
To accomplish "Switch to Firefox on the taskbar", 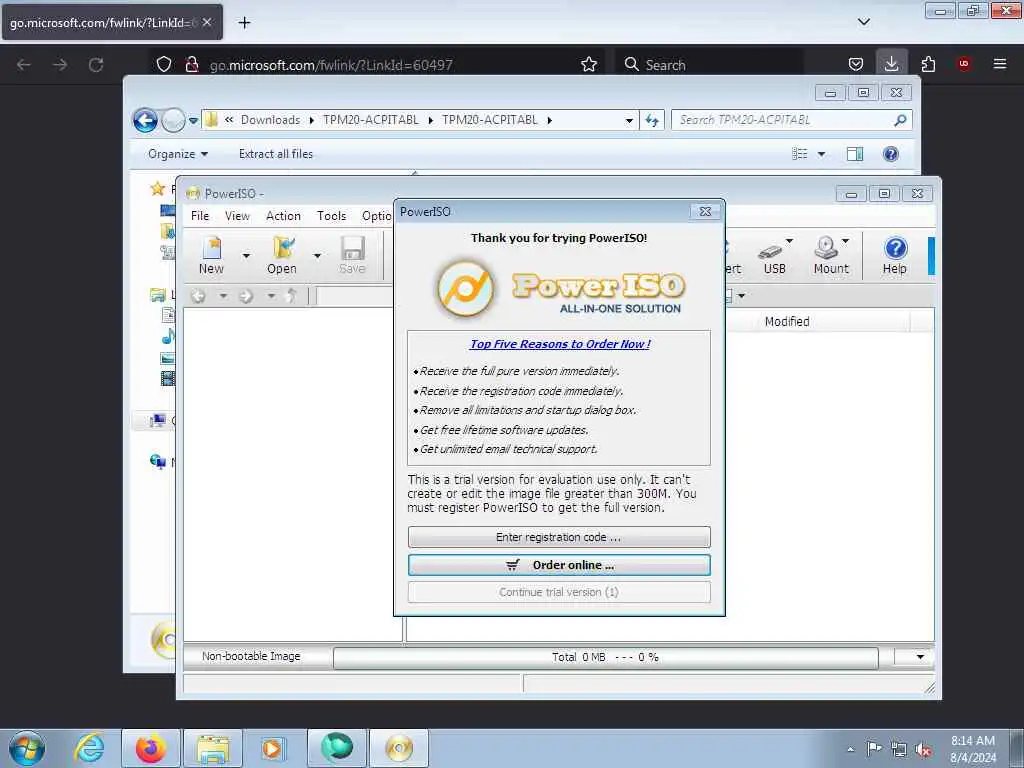I will (x=151, y=748).
